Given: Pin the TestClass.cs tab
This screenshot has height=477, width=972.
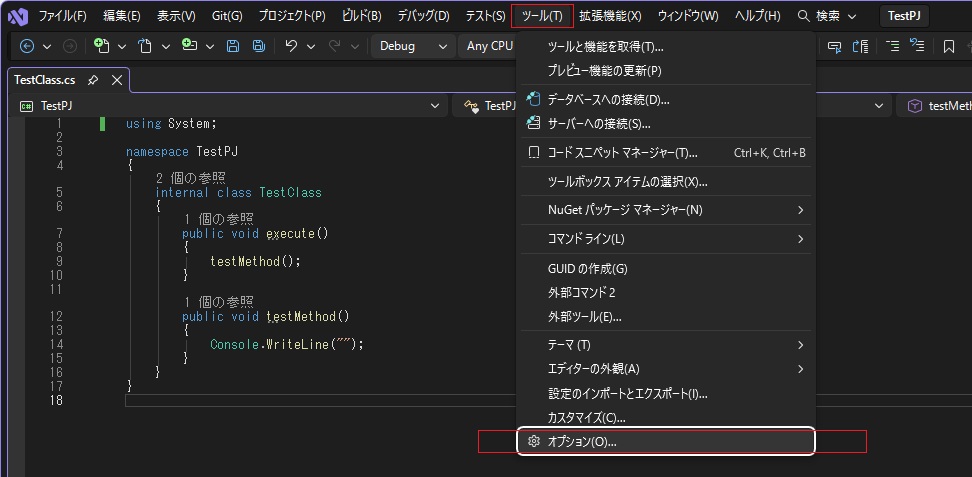Looking at the screenshot, I should point(93,80).
